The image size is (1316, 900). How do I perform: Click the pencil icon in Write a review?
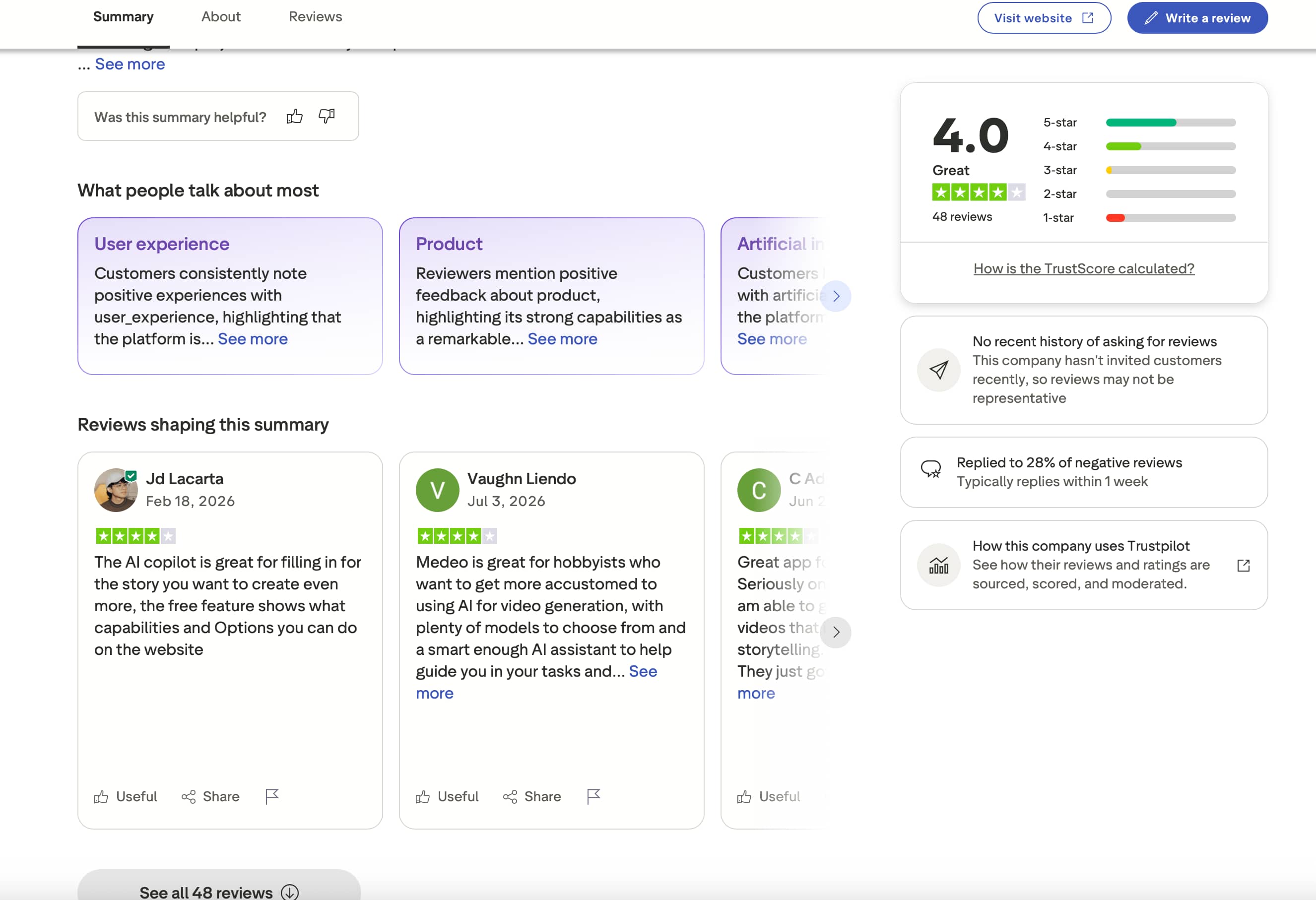click(x=1151, y=18)
